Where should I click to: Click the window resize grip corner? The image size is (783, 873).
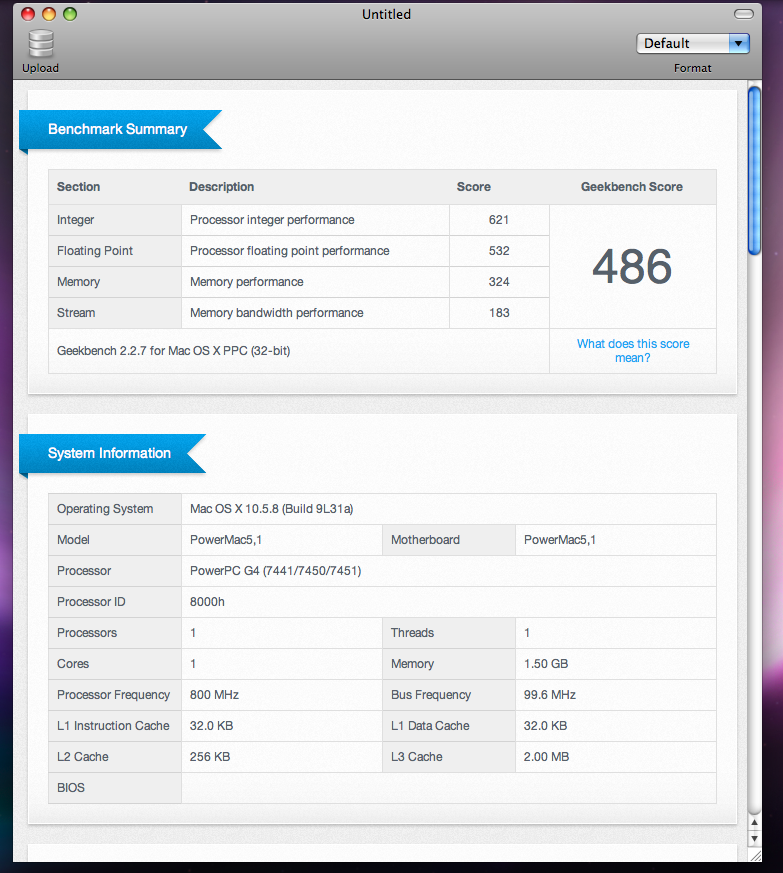(x=755, y=856)
